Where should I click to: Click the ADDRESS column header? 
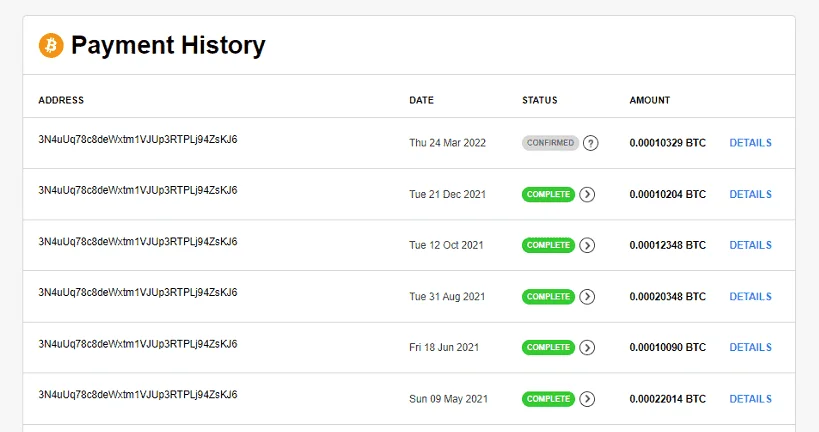(61, 100)
